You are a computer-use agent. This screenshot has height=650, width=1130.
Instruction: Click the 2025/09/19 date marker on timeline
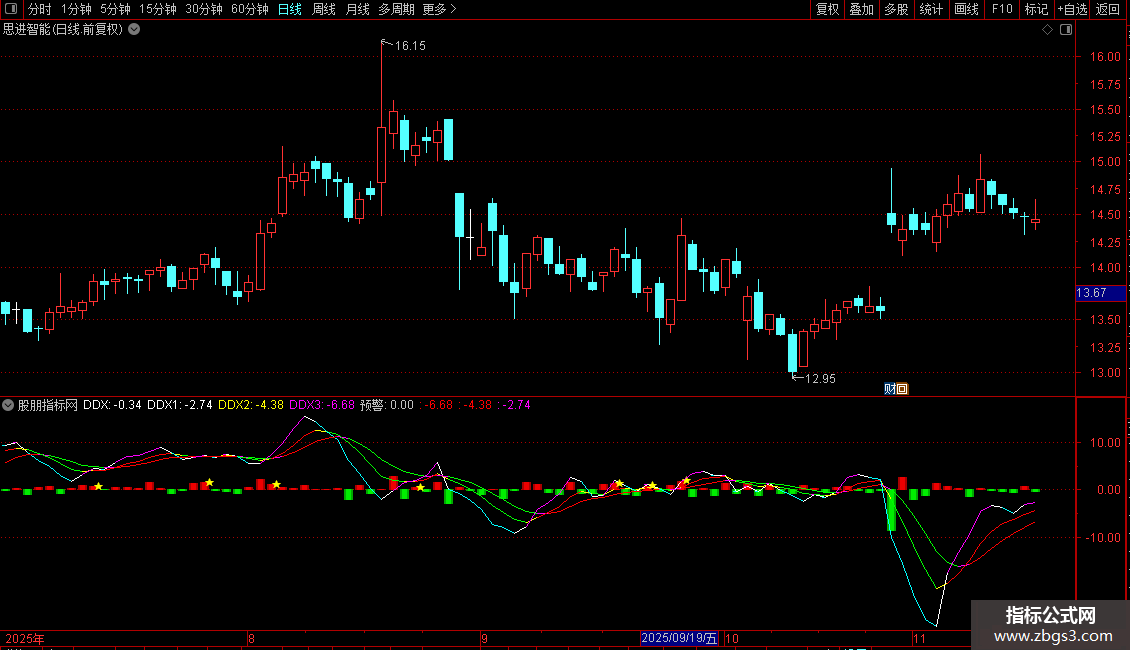pyautogui.click(x=680, y=638)
